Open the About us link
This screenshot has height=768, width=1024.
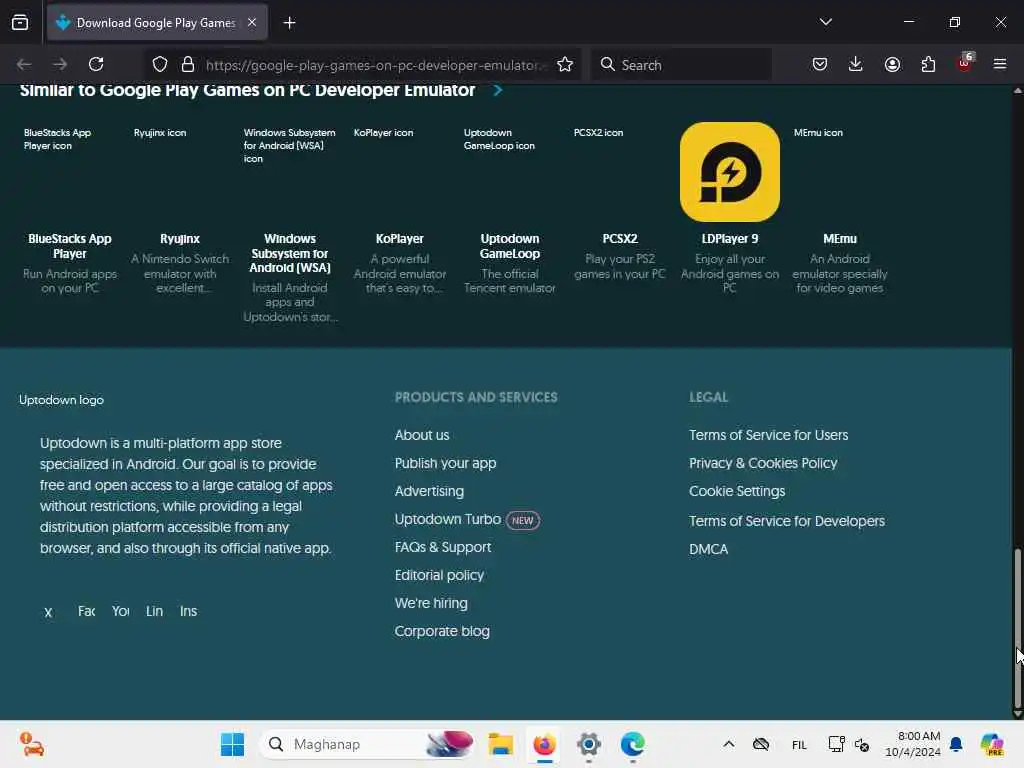point(422,435)
